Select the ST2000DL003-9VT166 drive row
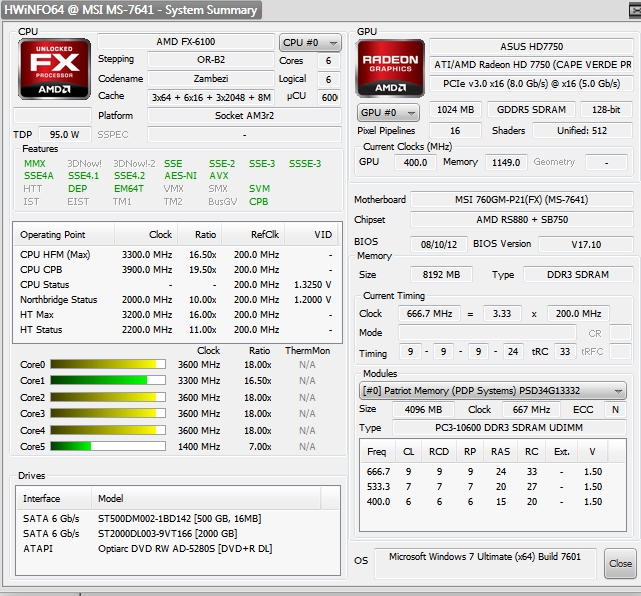This screenshot has width=641, height=596. [178, 533]
